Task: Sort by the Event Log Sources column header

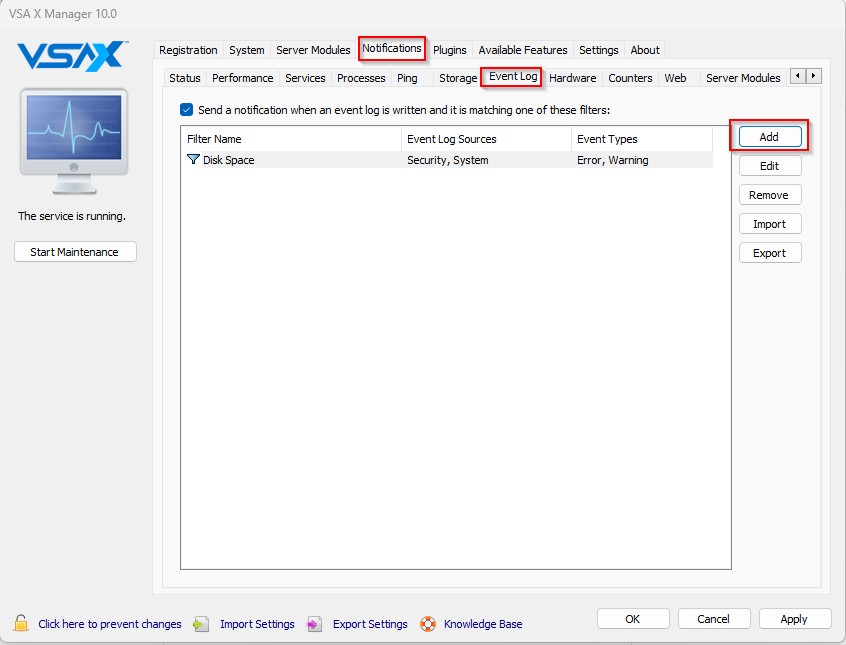Action: point(486,139)
